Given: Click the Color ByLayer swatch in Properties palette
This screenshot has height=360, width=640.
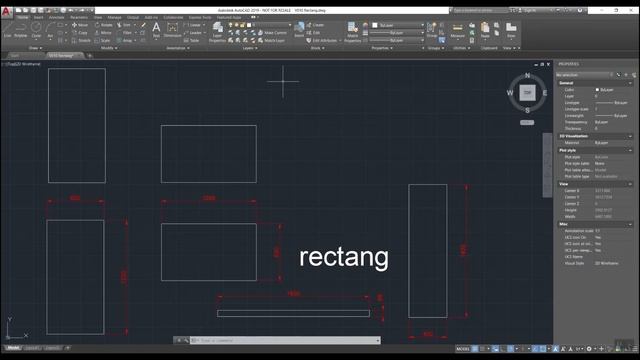Looking at the screenshot, I should pos(597,89).
